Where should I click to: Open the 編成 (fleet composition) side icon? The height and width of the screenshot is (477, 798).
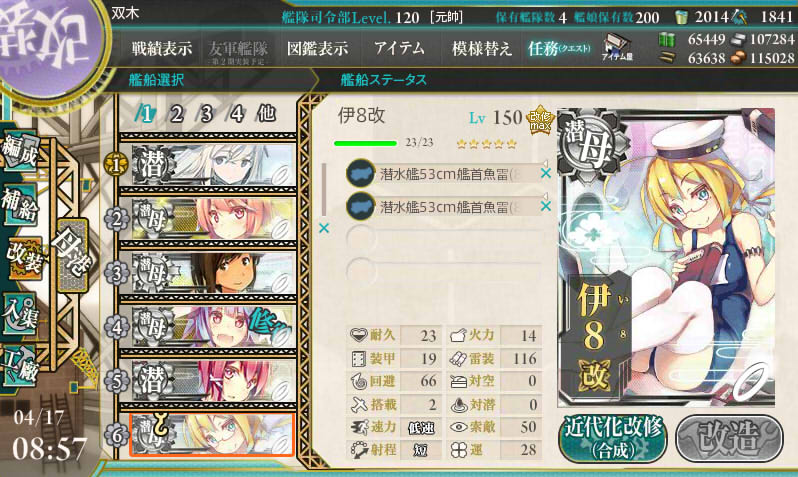coord(20,151)
